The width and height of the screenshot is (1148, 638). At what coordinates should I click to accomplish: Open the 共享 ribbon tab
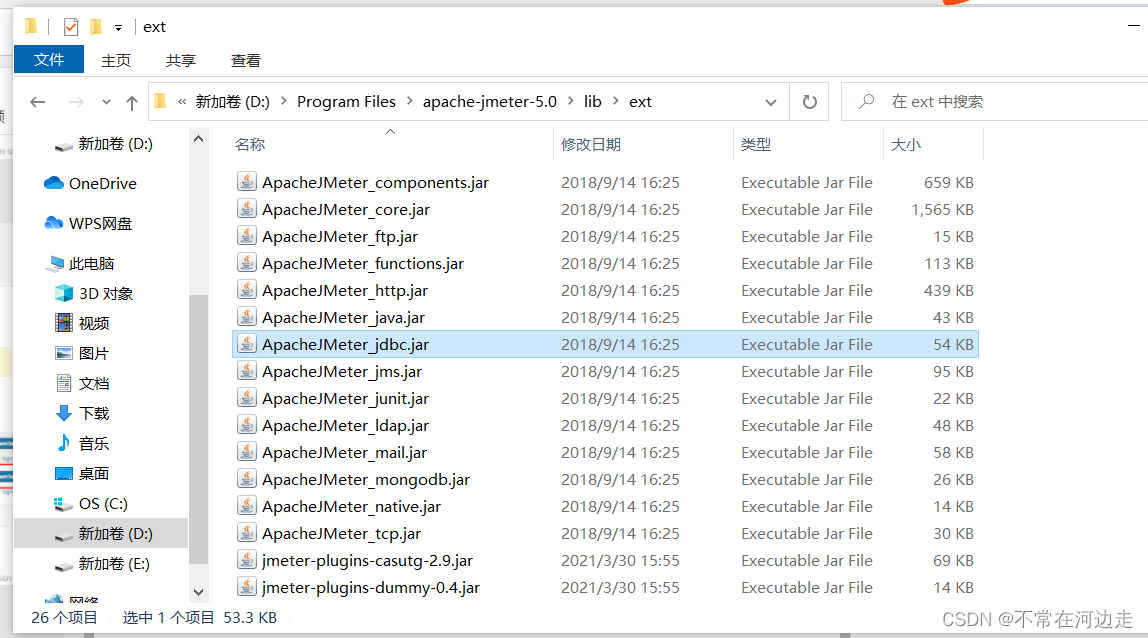coord(181,60)
